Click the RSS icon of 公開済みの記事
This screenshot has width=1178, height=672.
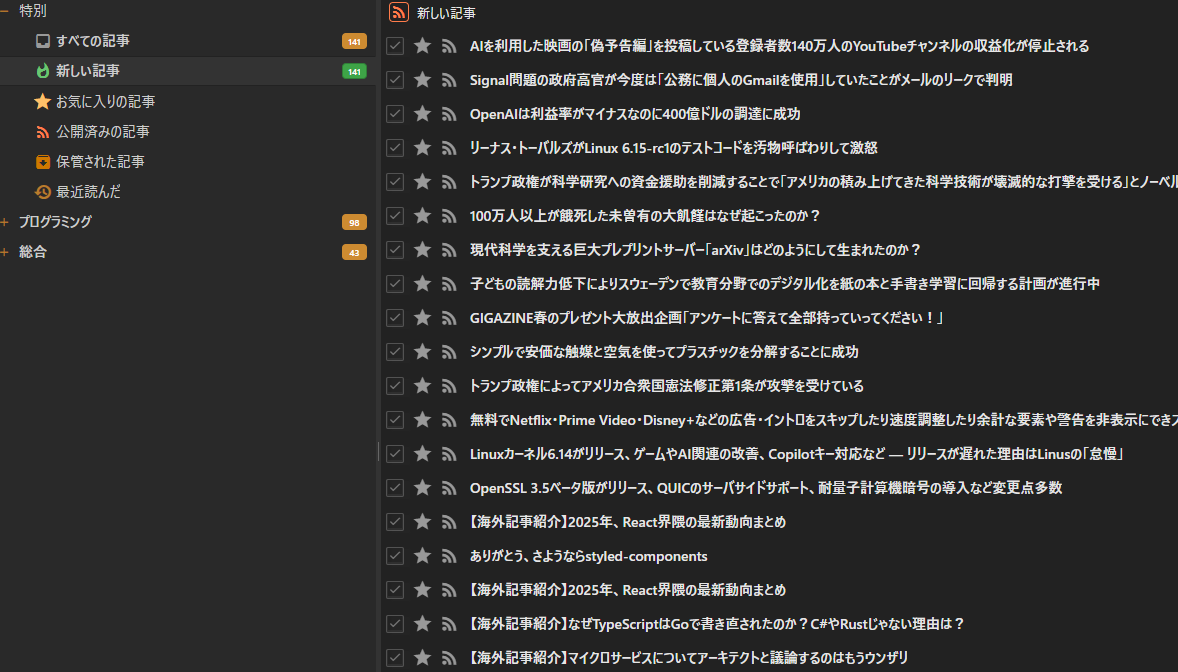(43, 132)
